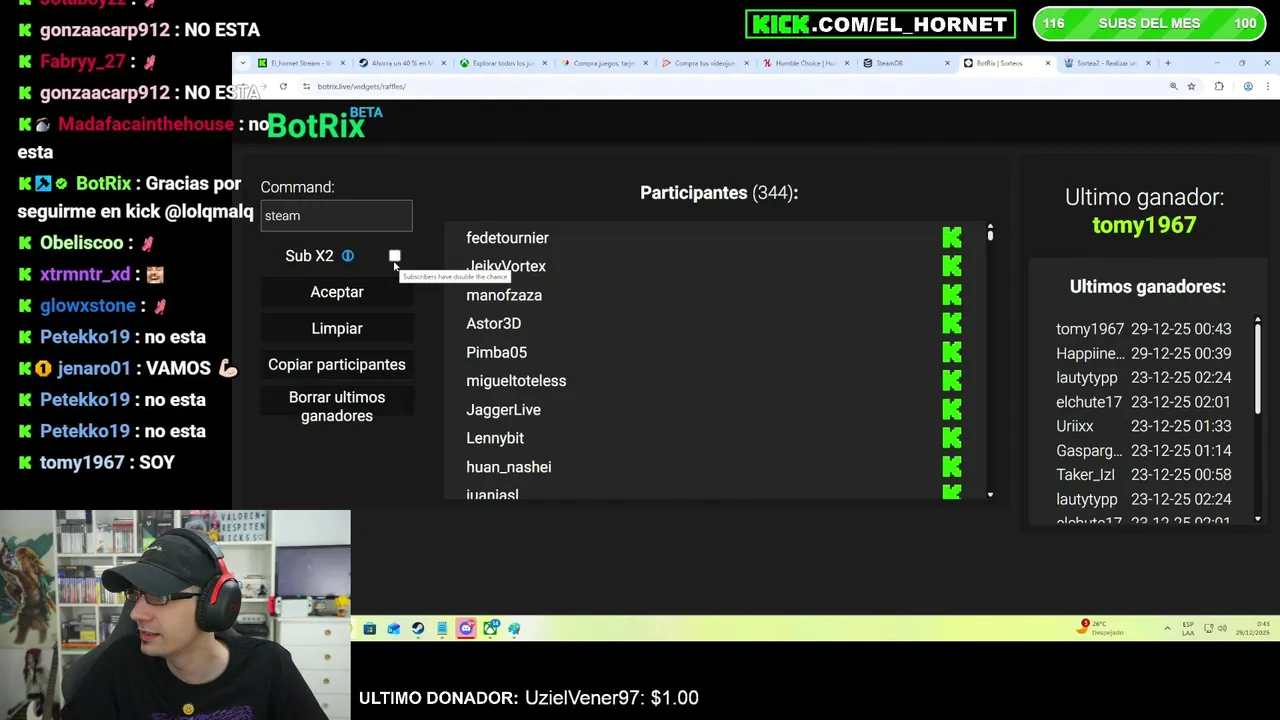Open the browser zoom magnifier icon

click(1173, 87)
